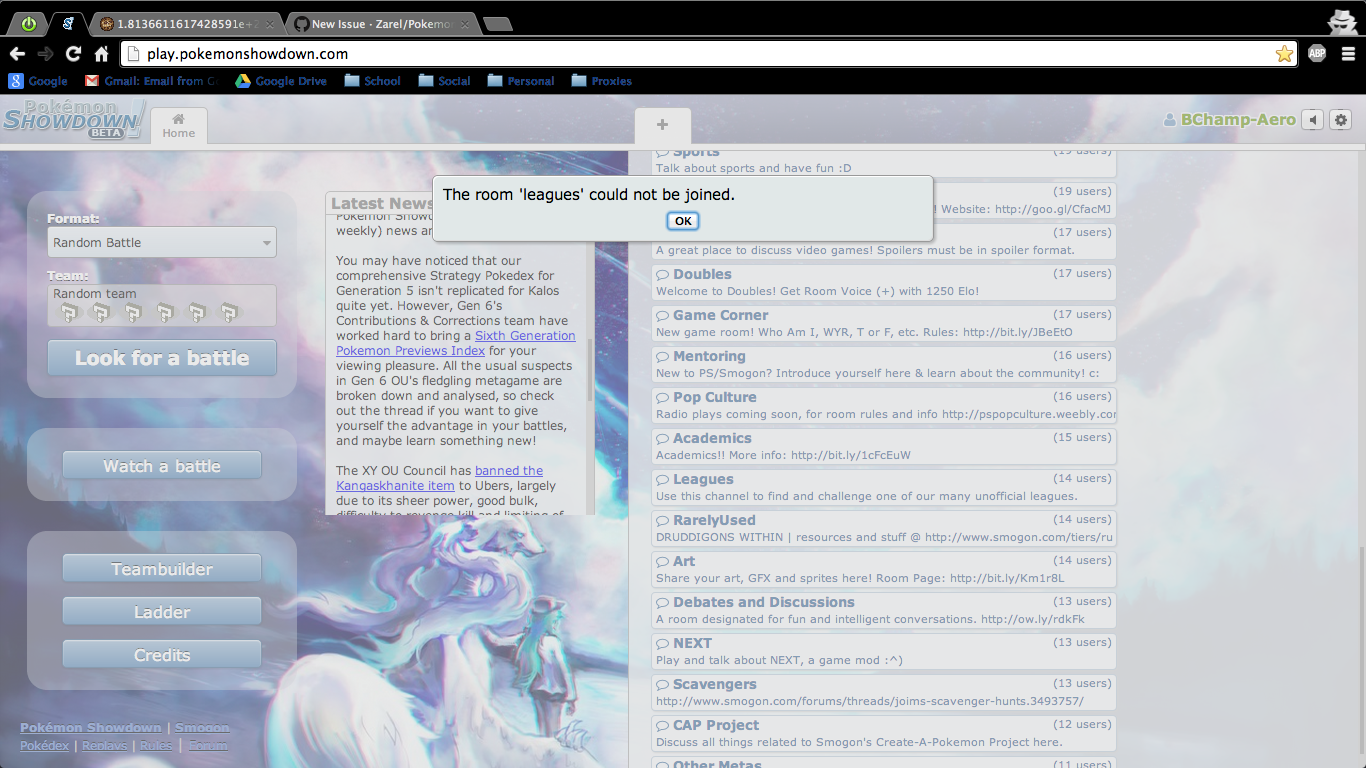Click the Pokémon Showdown BETA logo

74,119
